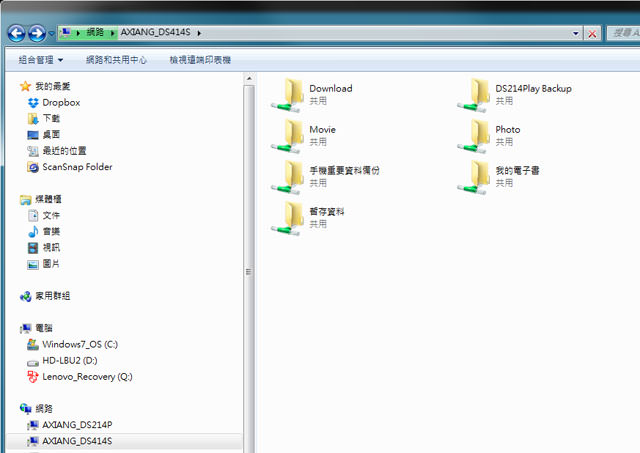The width and height of the screenshot is (640, 453).
Task: Go back with the Back arrow button
Action: [x=16, y=33]
